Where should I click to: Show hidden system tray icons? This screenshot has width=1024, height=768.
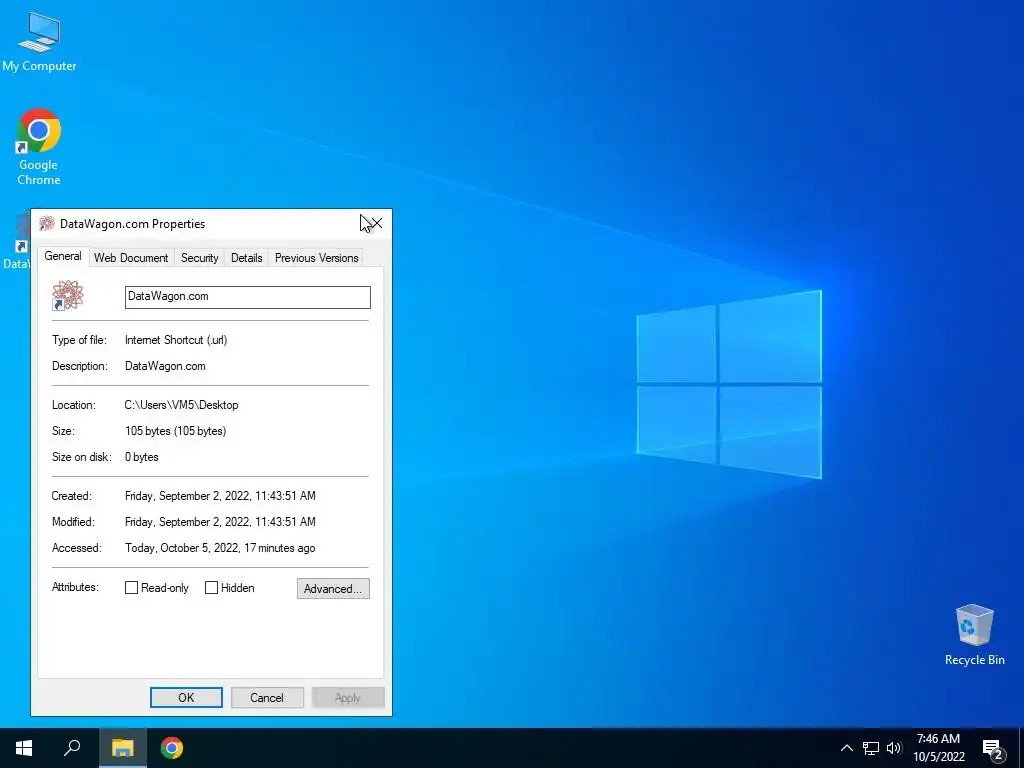tap(846, 748)
